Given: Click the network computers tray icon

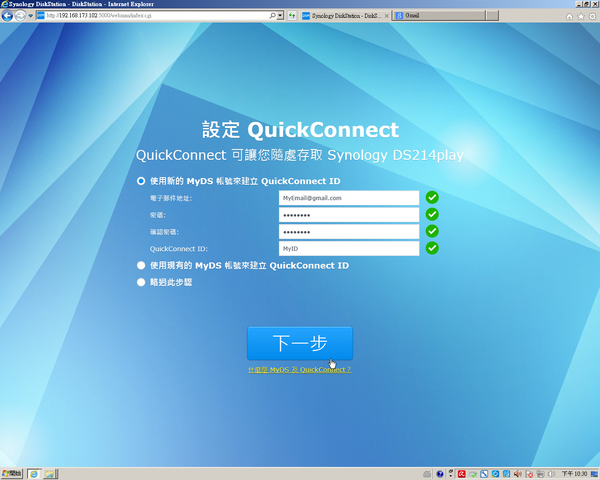Looking at the screenshot, I should pos(540,474).
